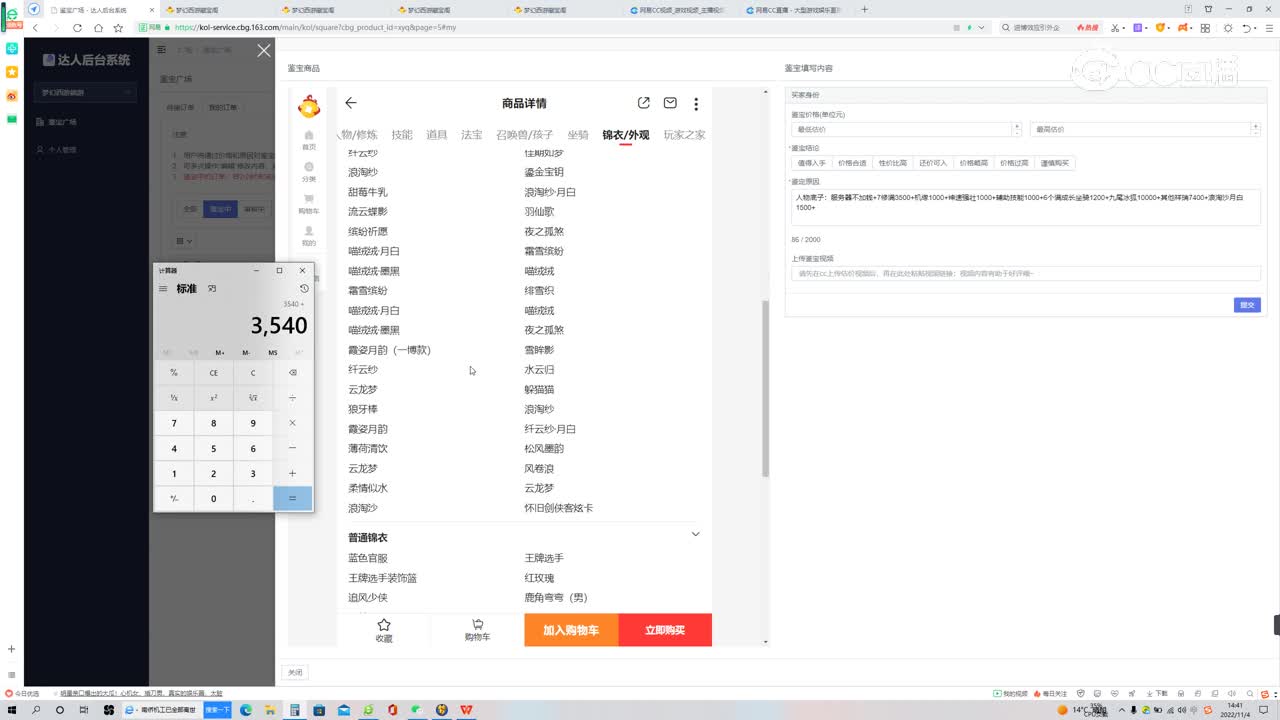
Task: Switch to the 召唤兽/孩子 tab
Action: pos(524,135)
